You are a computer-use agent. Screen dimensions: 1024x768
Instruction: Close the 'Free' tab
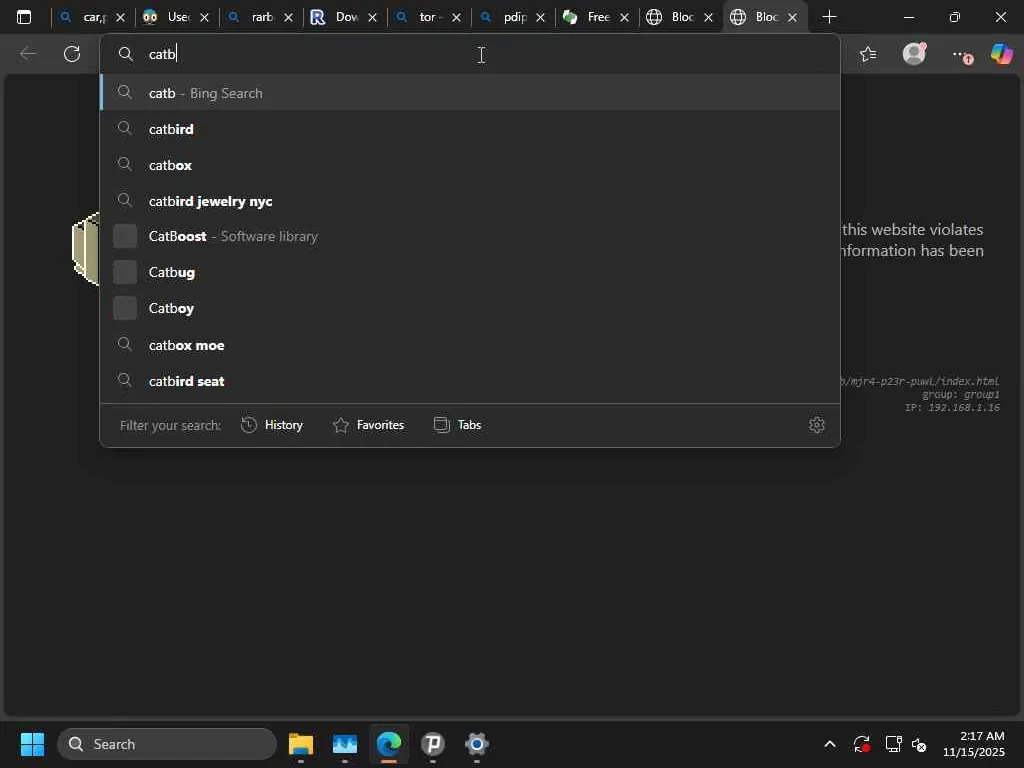(624, 18)
